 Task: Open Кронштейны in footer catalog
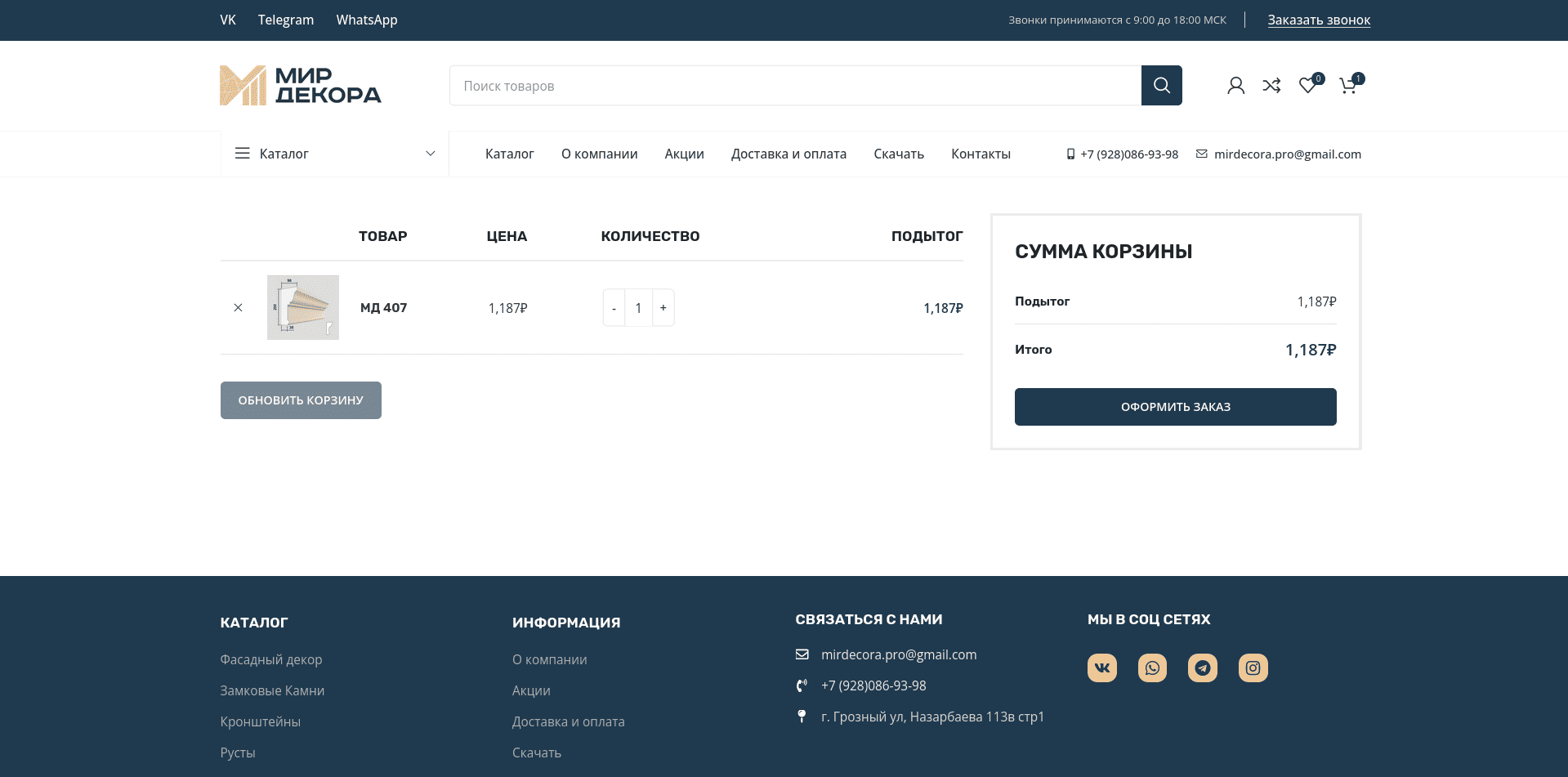click(x=261, y=721)
